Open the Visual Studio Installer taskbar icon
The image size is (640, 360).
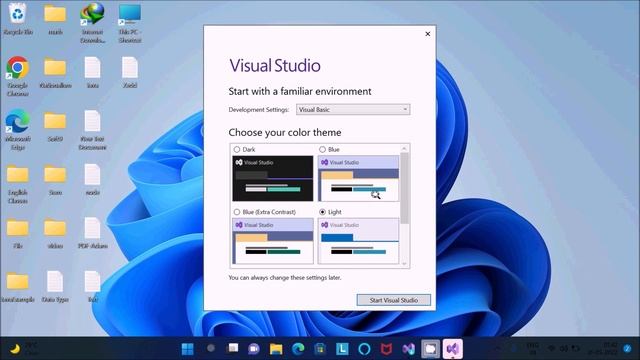click(409, 349)
